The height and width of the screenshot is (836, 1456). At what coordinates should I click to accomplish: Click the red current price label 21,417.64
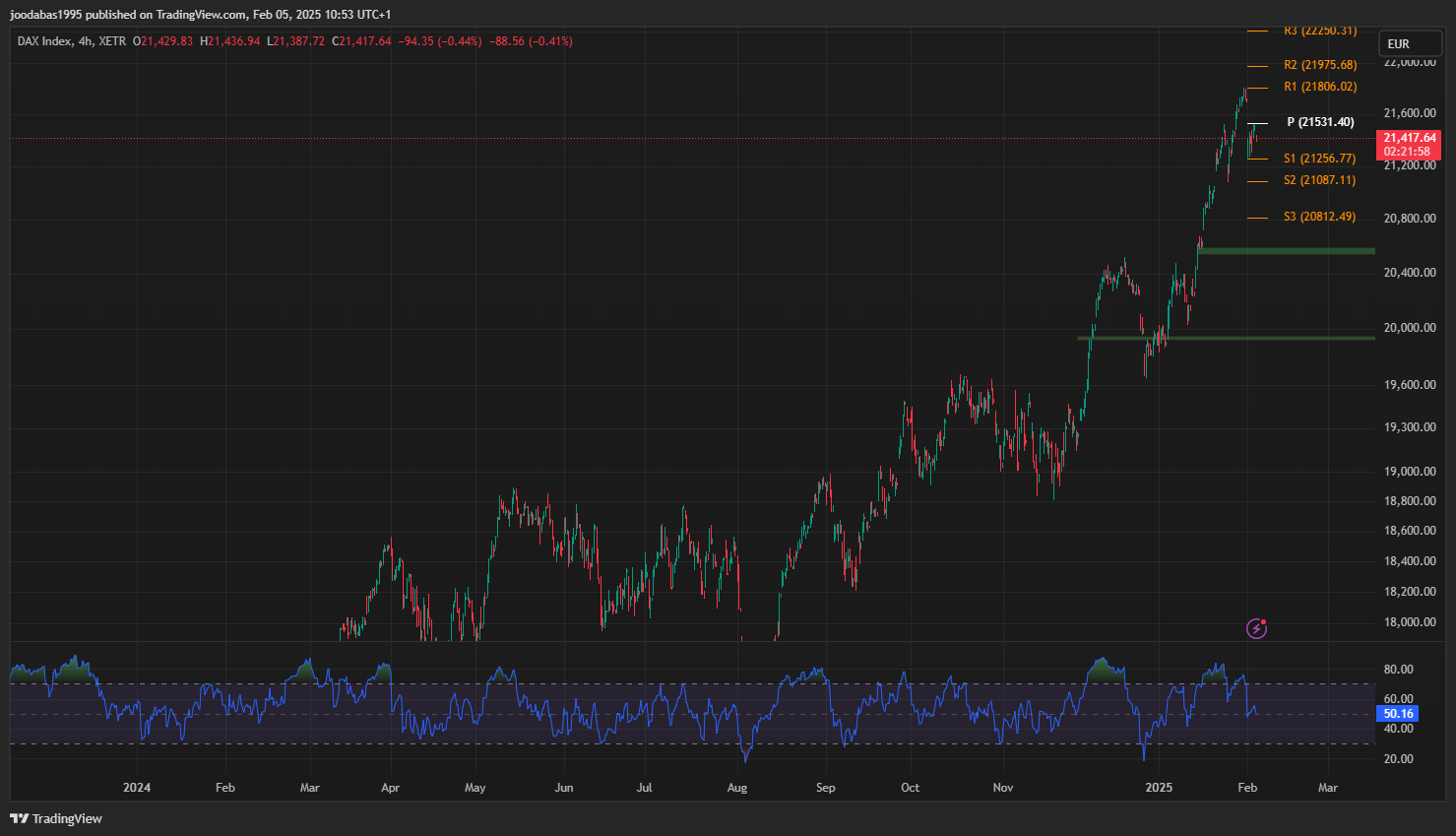coord(1409,139)
